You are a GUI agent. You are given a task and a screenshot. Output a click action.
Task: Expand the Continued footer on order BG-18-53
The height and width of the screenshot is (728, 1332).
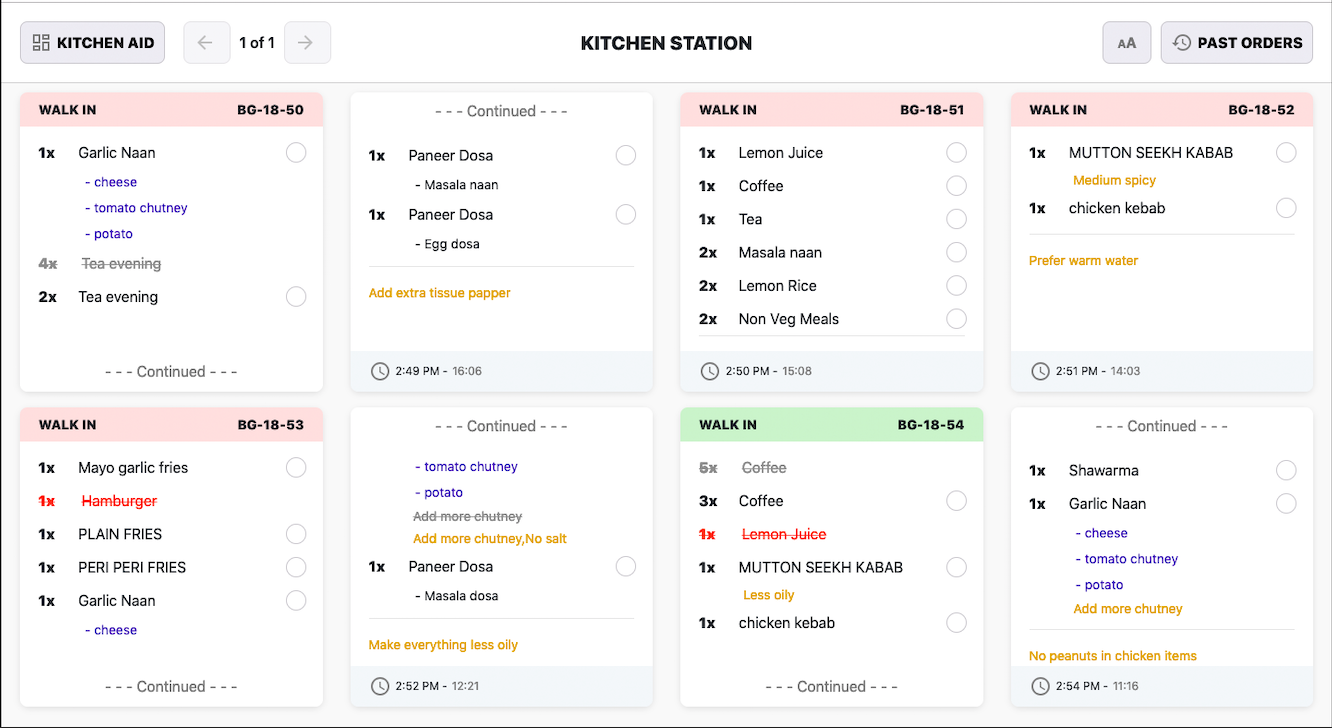(x=170, y=686)
